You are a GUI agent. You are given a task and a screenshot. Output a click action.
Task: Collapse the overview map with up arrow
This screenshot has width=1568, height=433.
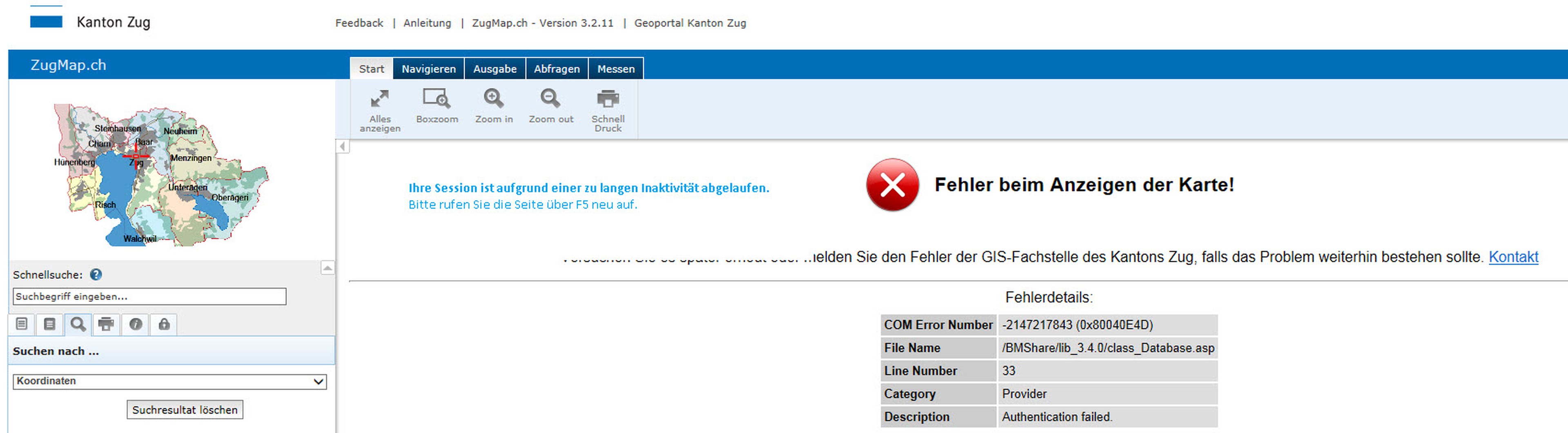[x=327, y=268]
